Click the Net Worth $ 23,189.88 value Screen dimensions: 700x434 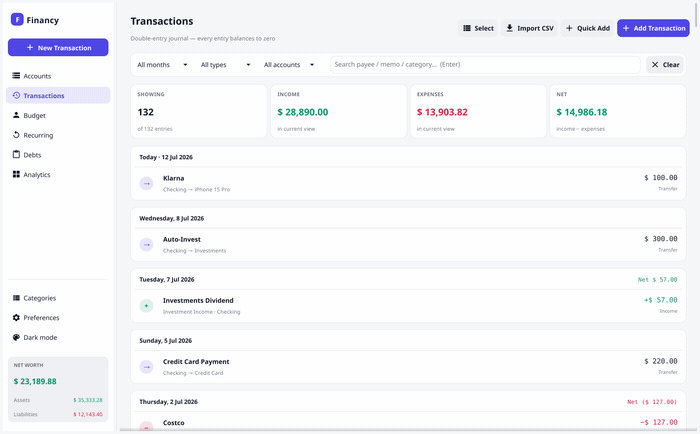pos(35,381)
